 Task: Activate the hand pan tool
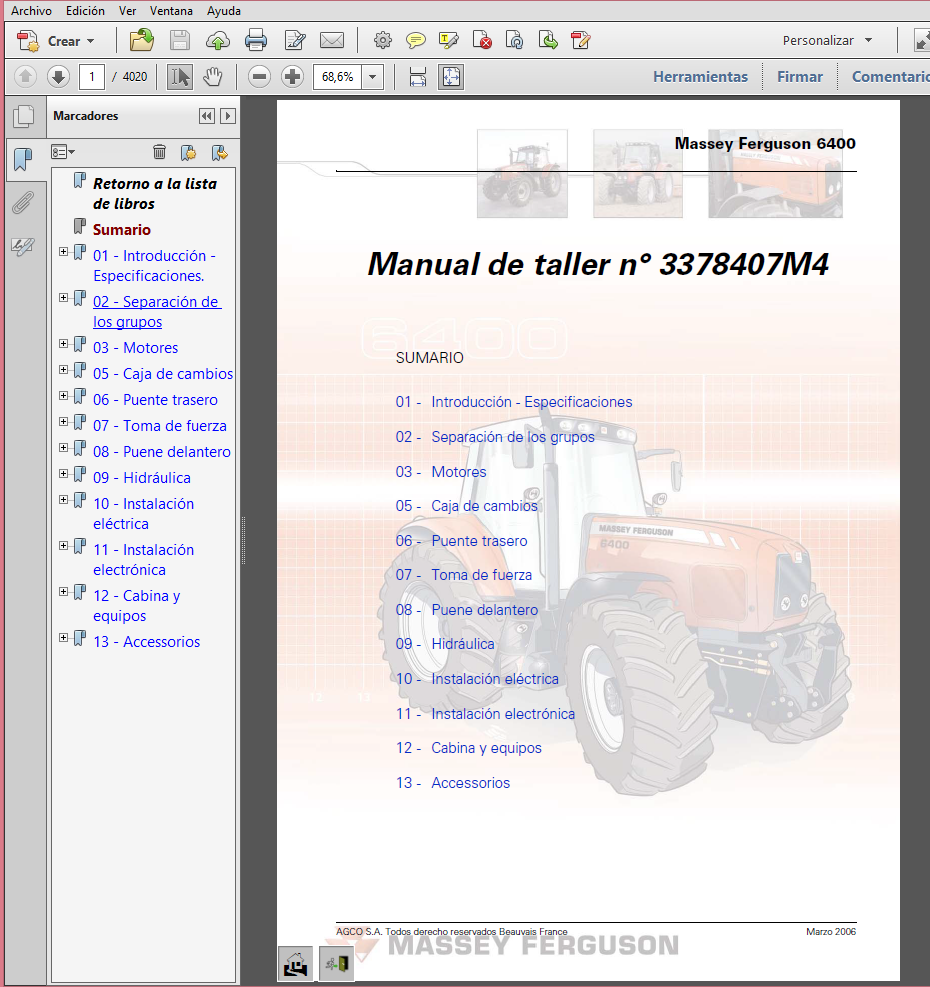click(213, 77)
